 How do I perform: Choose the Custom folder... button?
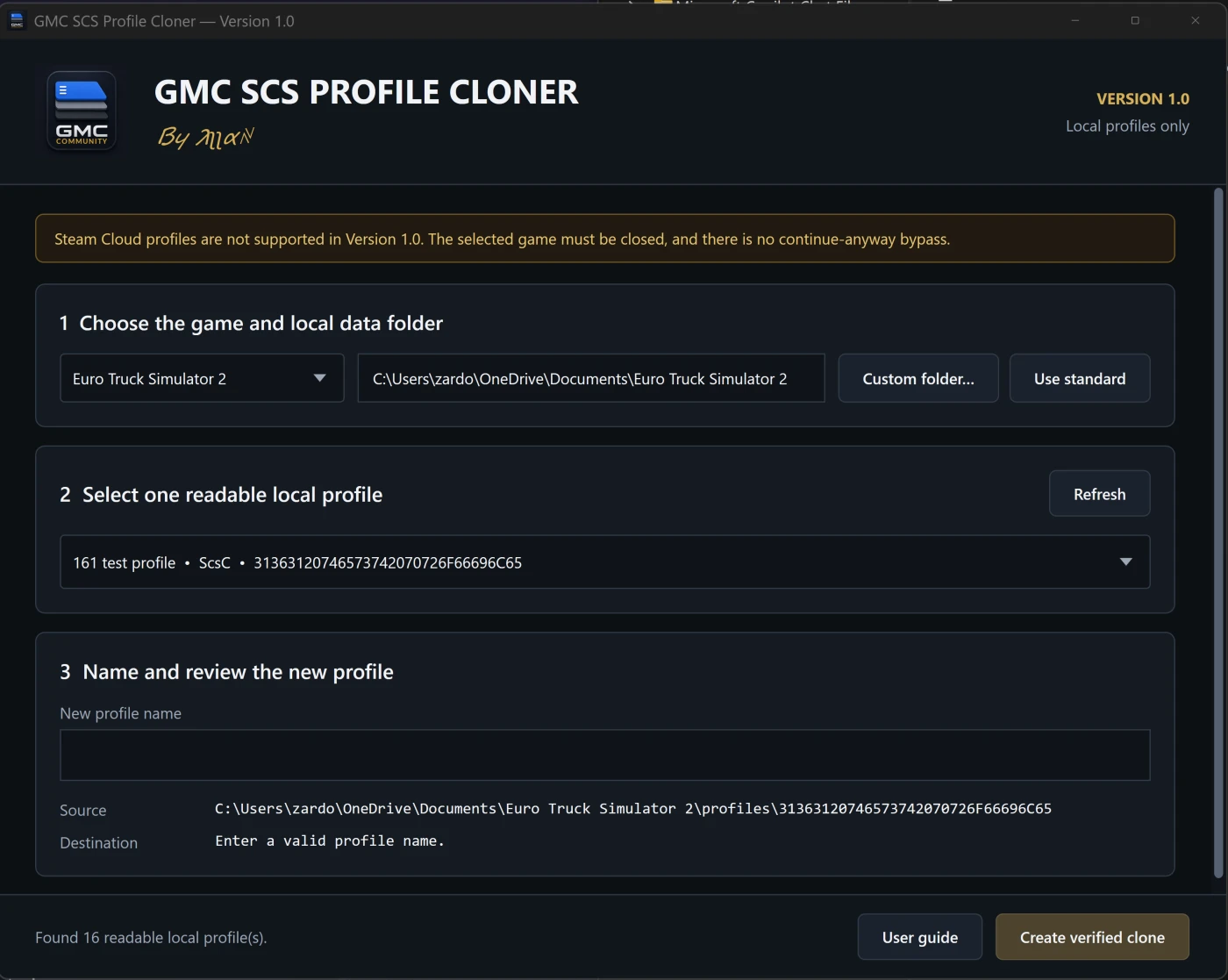pyautogui.click(x=918, y=378)
